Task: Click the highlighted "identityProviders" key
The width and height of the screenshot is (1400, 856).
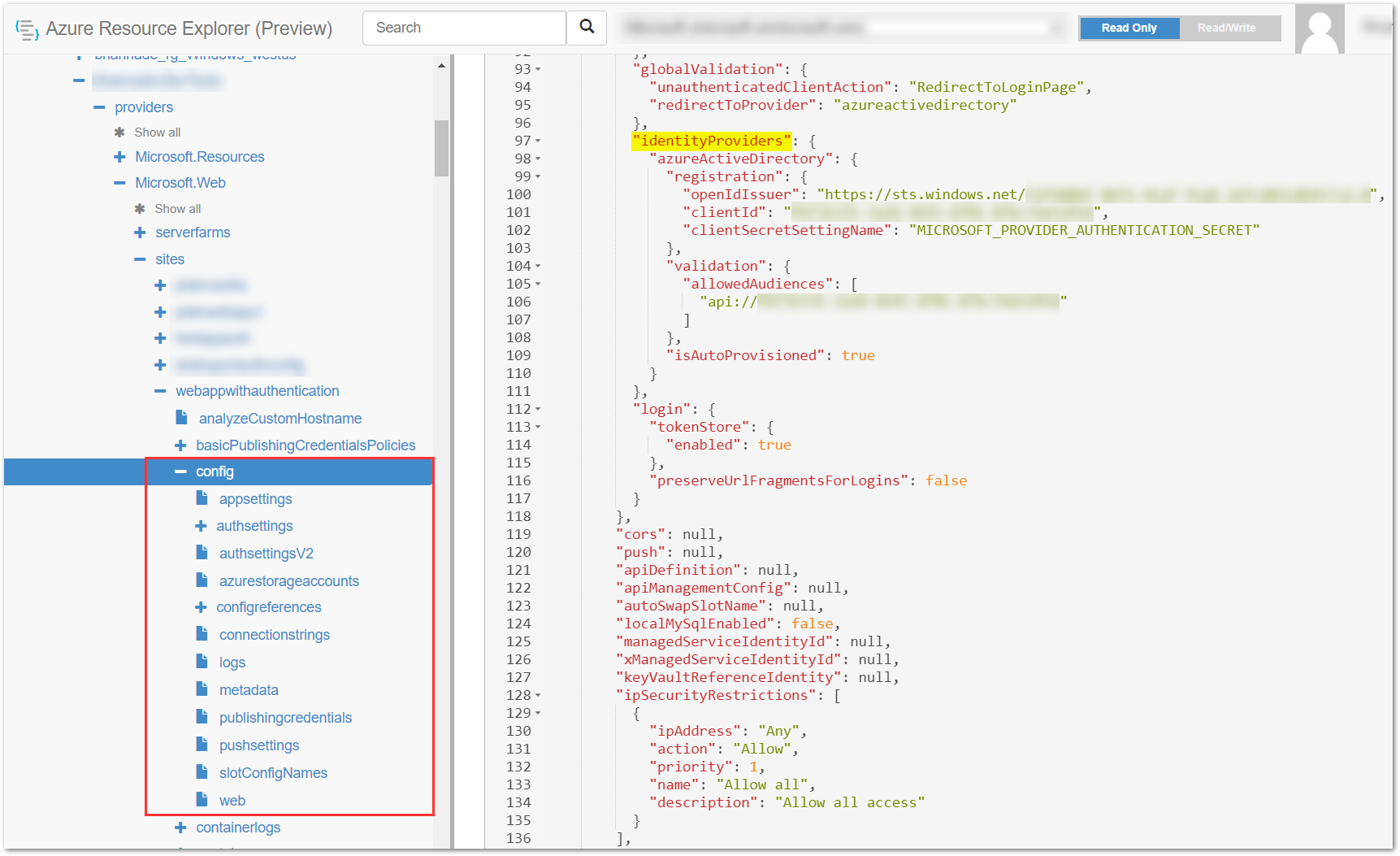Action: point(712,141)
